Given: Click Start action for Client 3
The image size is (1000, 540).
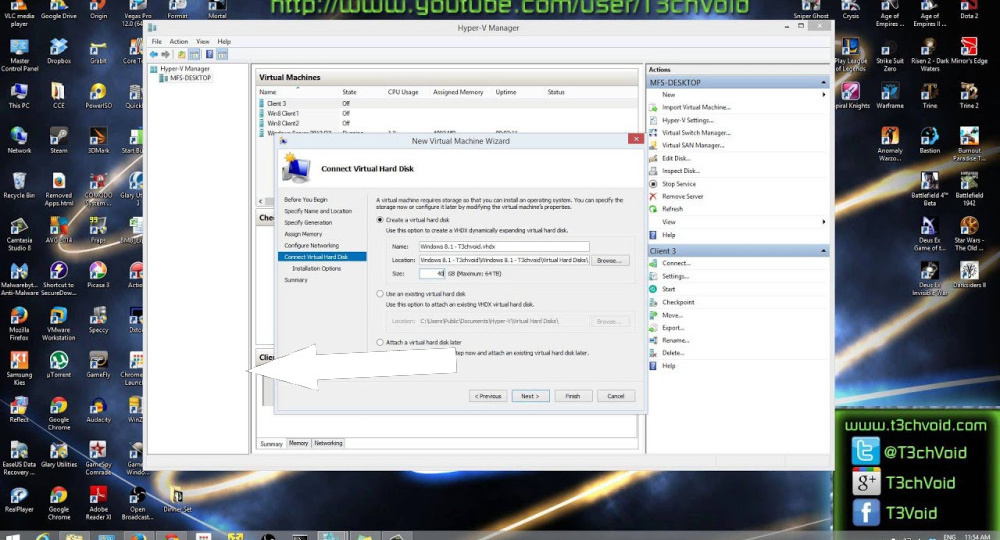Looking at the screenshot, I should point(668,289).
